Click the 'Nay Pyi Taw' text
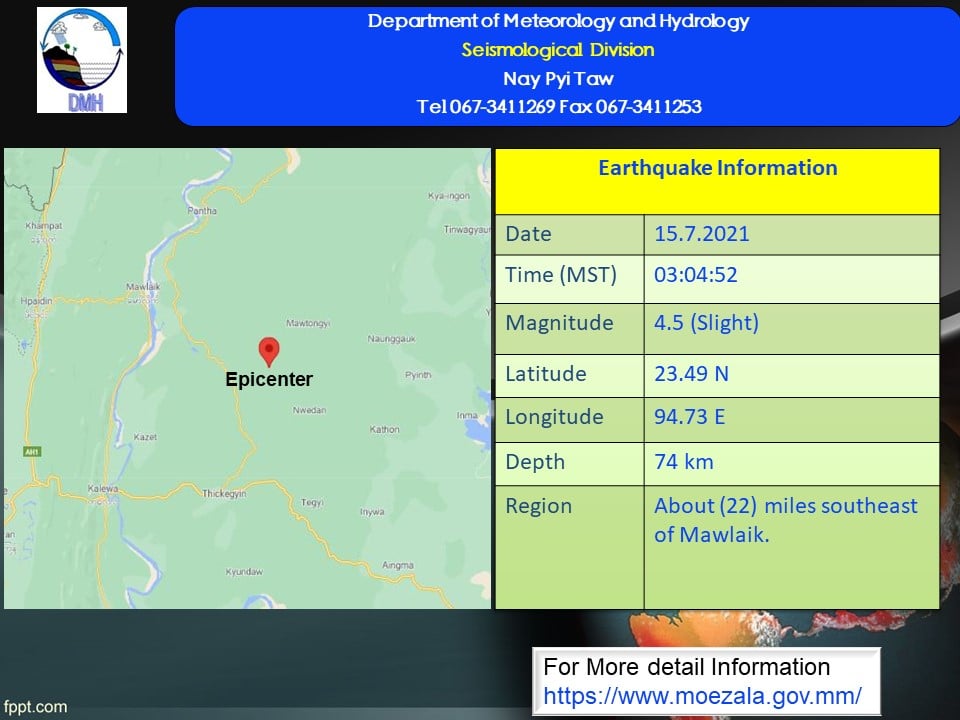960x720 pixels. click(x=558, y=78)
